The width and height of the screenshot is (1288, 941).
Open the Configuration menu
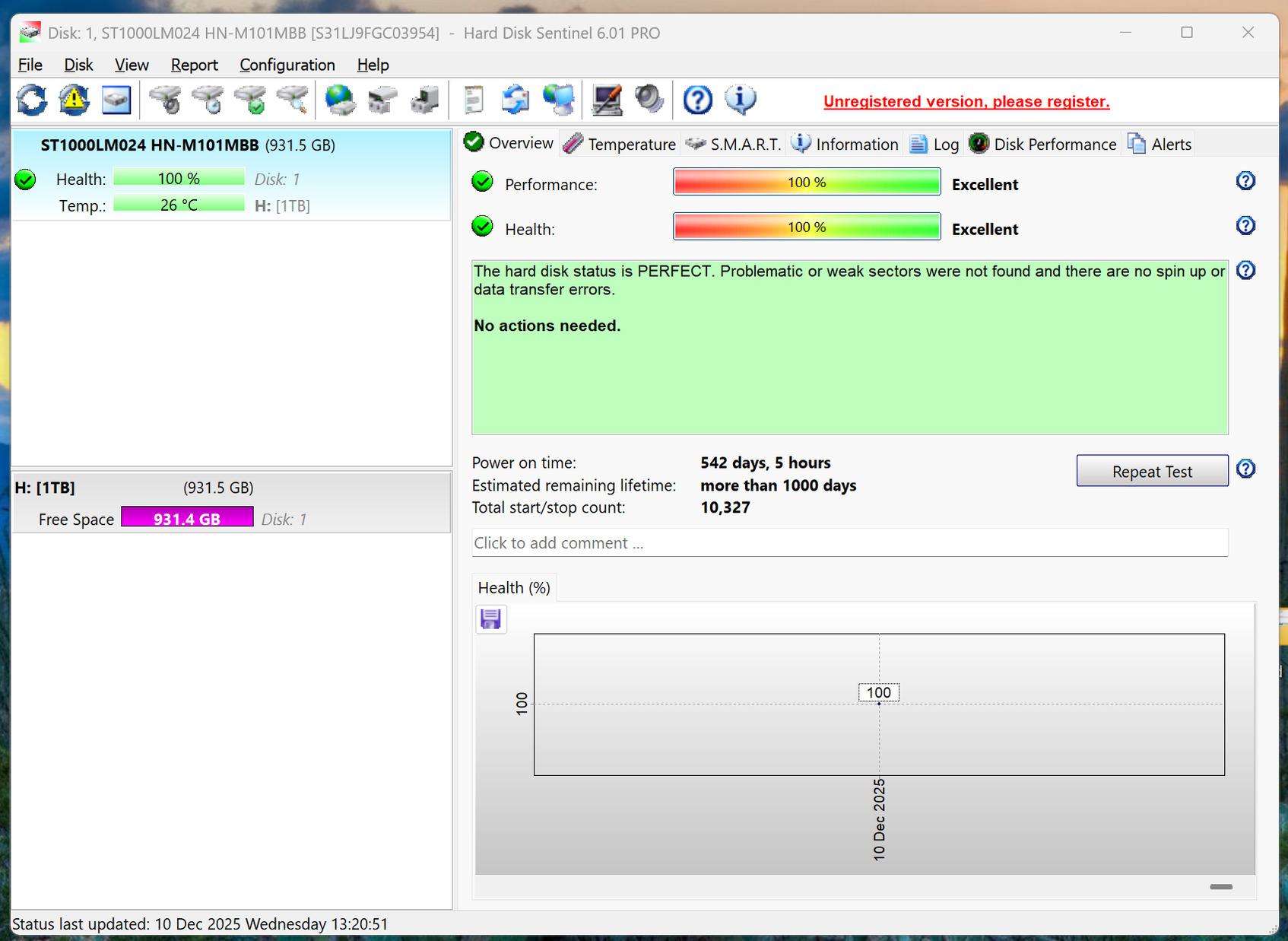pos(287,65)
